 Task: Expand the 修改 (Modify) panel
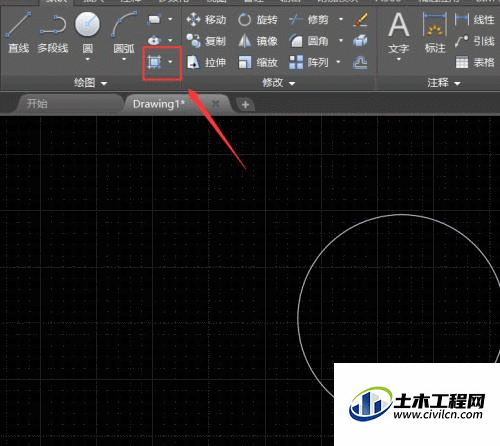[279, 83]
